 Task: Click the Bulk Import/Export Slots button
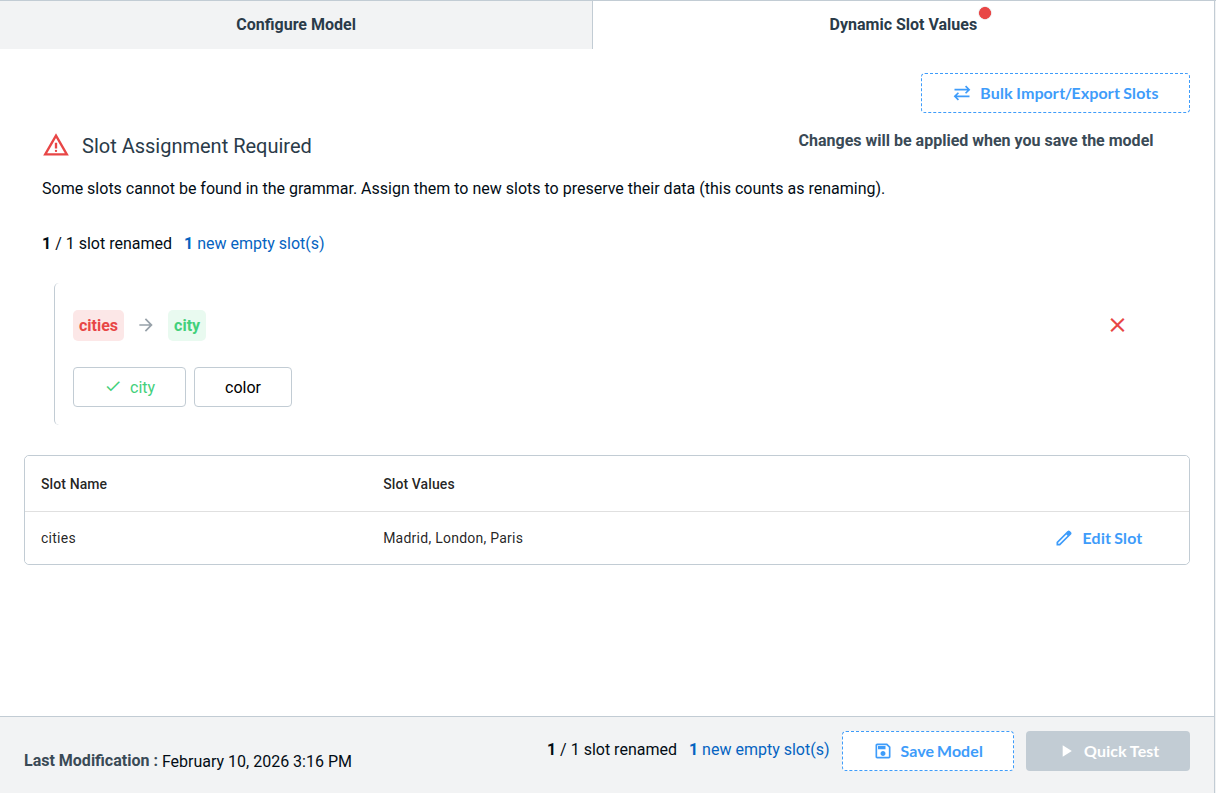(1055, 93)
